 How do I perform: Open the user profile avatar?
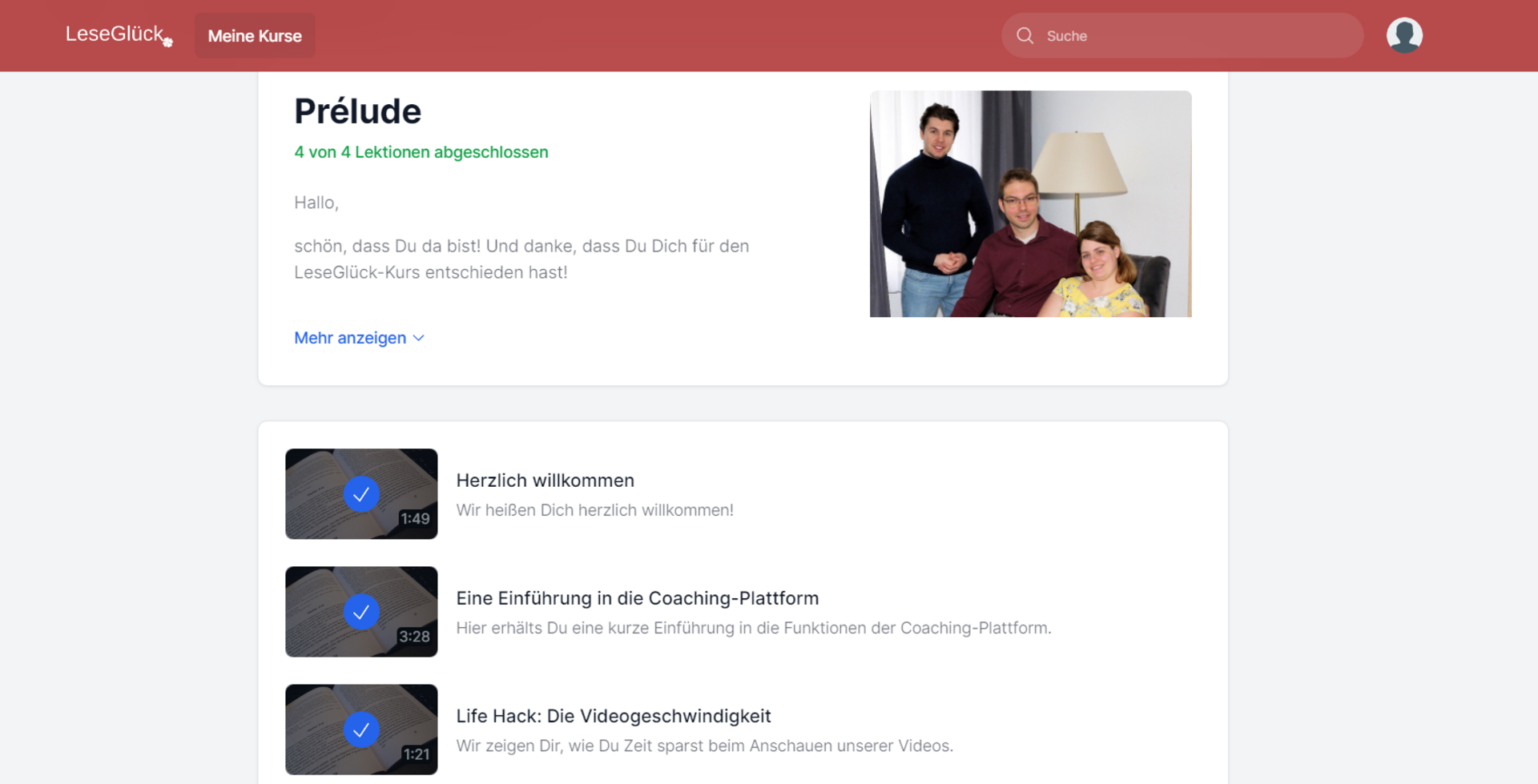(x=1404, y=35)
